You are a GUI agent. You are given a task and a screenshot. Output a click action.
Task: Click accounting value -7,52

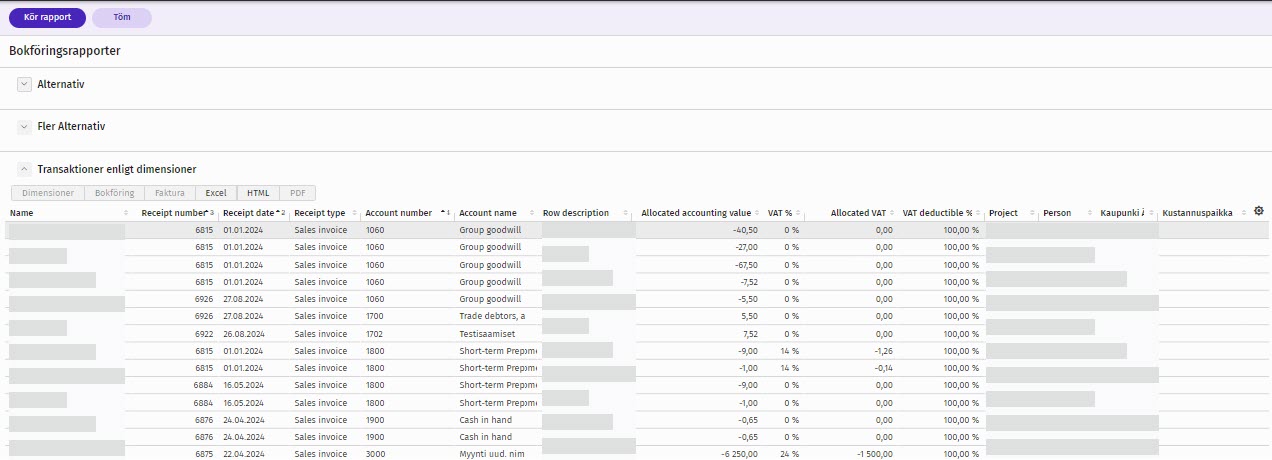(x=747, y=282)
